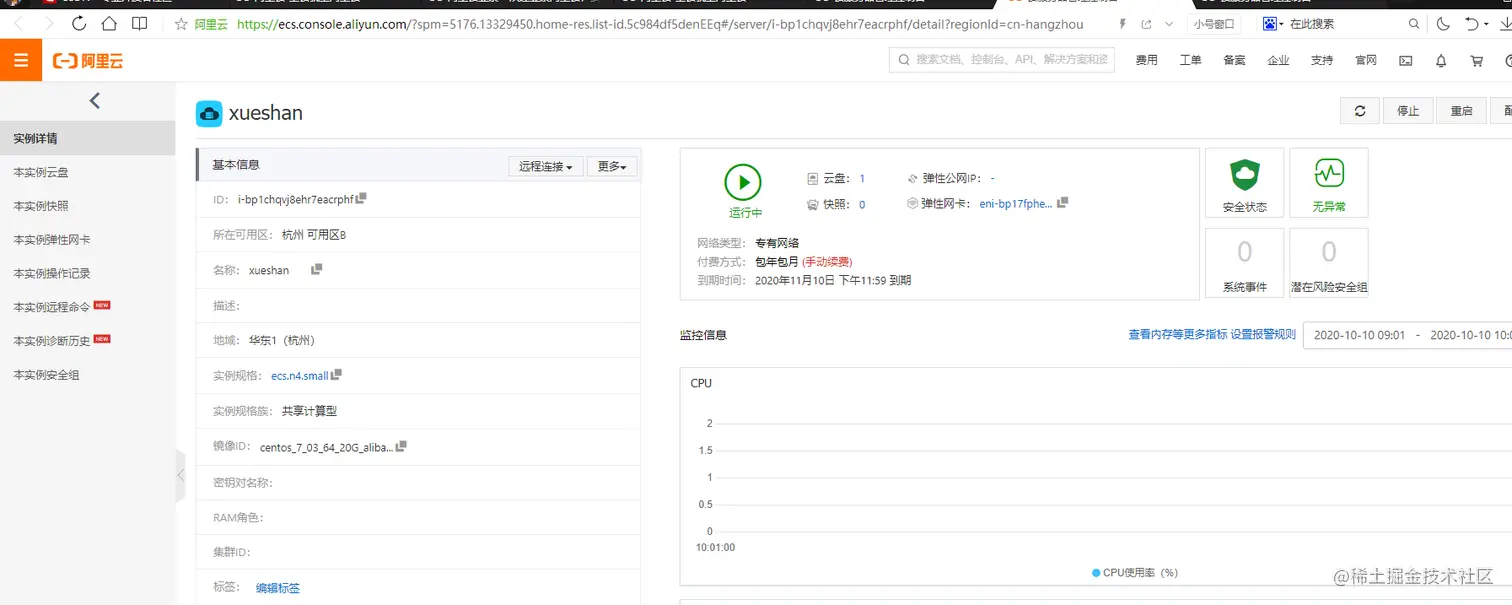1512x605 pixels.
Task: Click the 快照 count 0 link
Action: tap(862, 204)
